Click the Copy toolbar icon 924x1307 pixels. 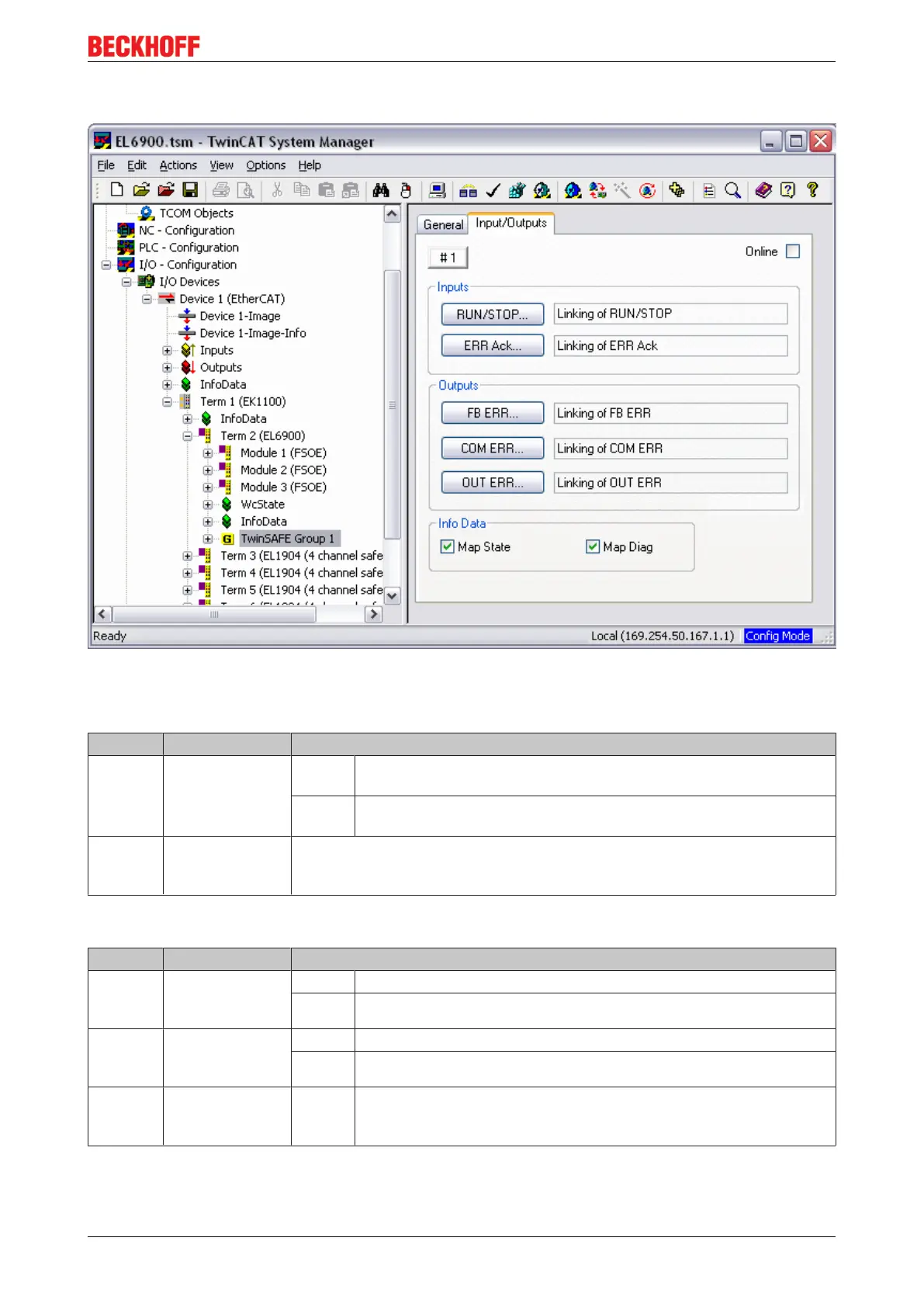(302, 190)
